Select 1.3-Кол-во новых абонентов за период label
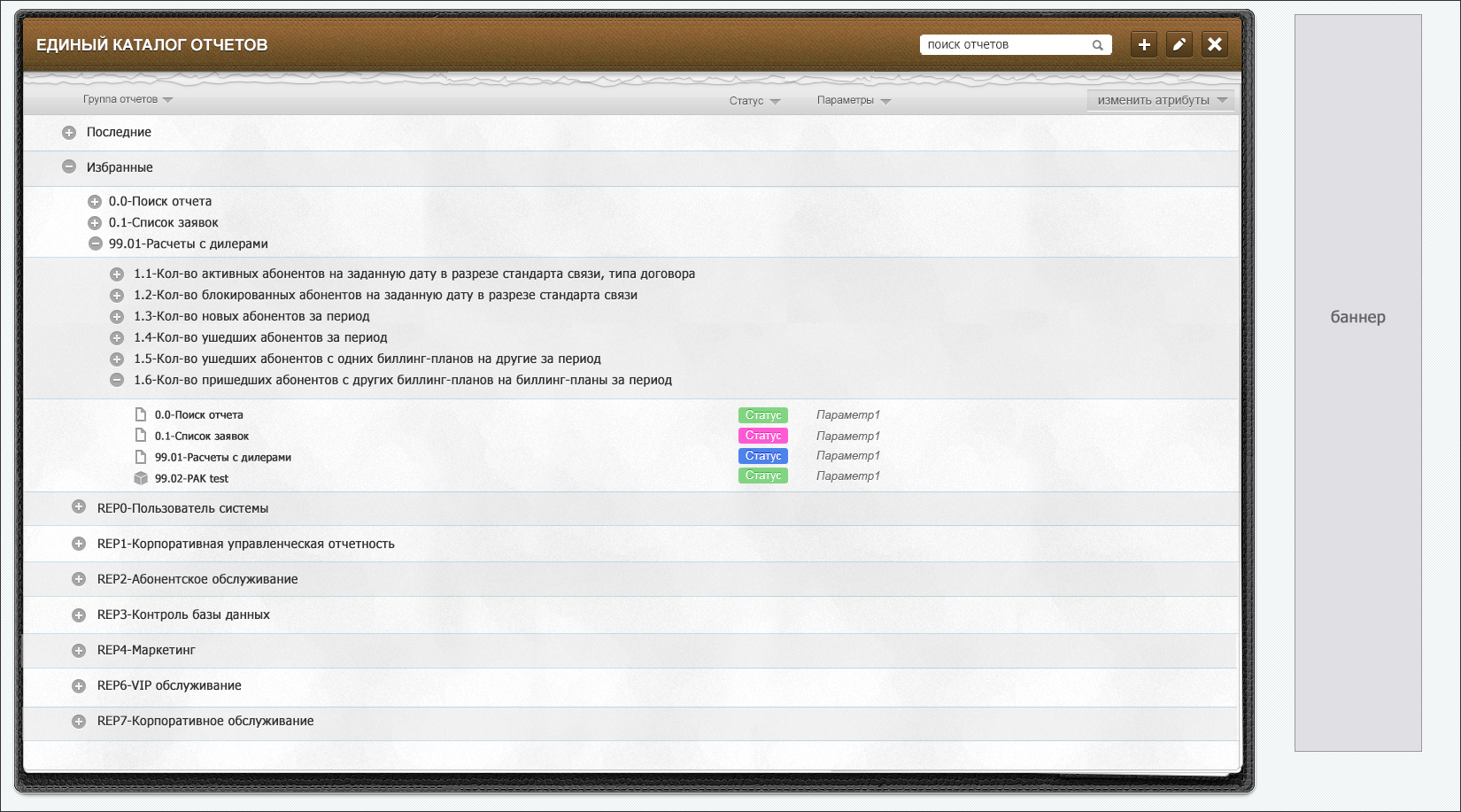The width and height of the screenshot is (1461, 812). click(251, 316)
